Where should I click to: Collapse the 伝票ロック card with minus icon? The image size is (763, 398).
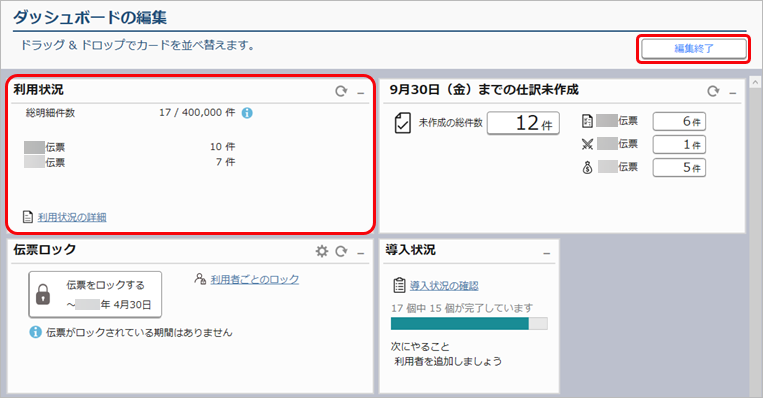[361, 253]
